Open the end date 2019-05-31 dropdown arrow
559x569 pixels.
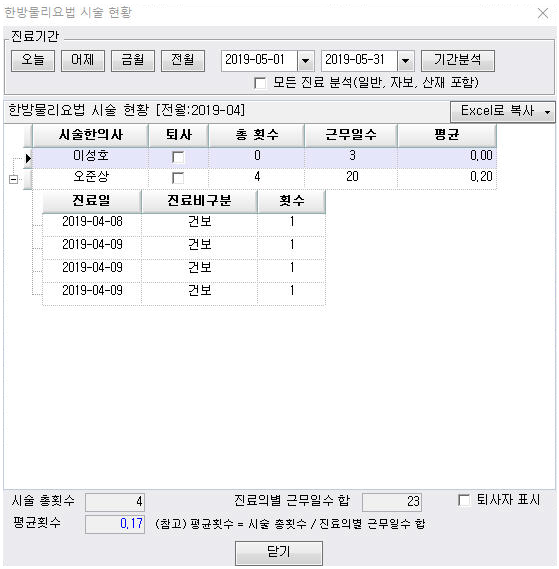(405, 61)
